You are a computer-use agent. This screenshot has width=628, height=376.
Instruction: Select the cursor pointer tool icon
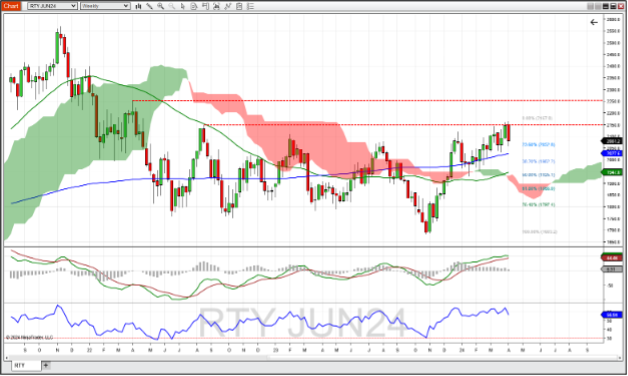coord(183,6)
